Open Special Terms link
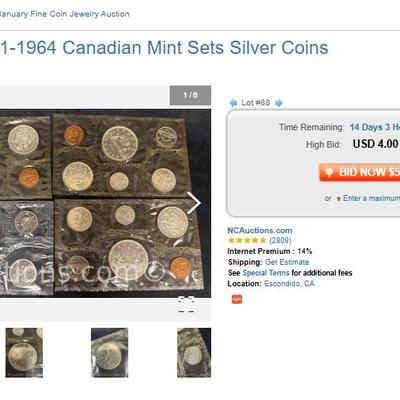 coord(266,273)
